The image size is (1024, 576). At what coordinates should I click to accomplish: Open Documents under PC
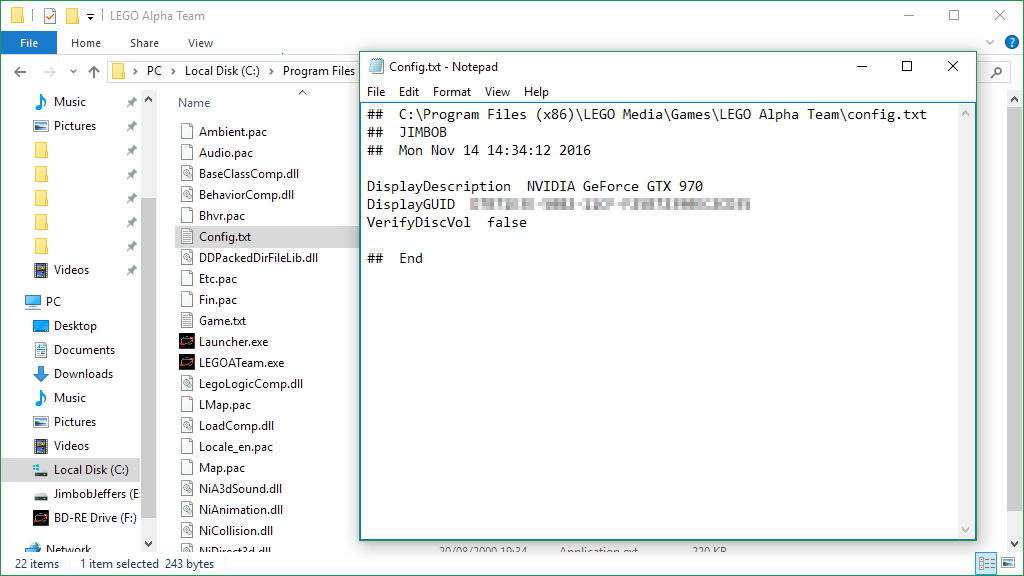click(x=84, y=350)
